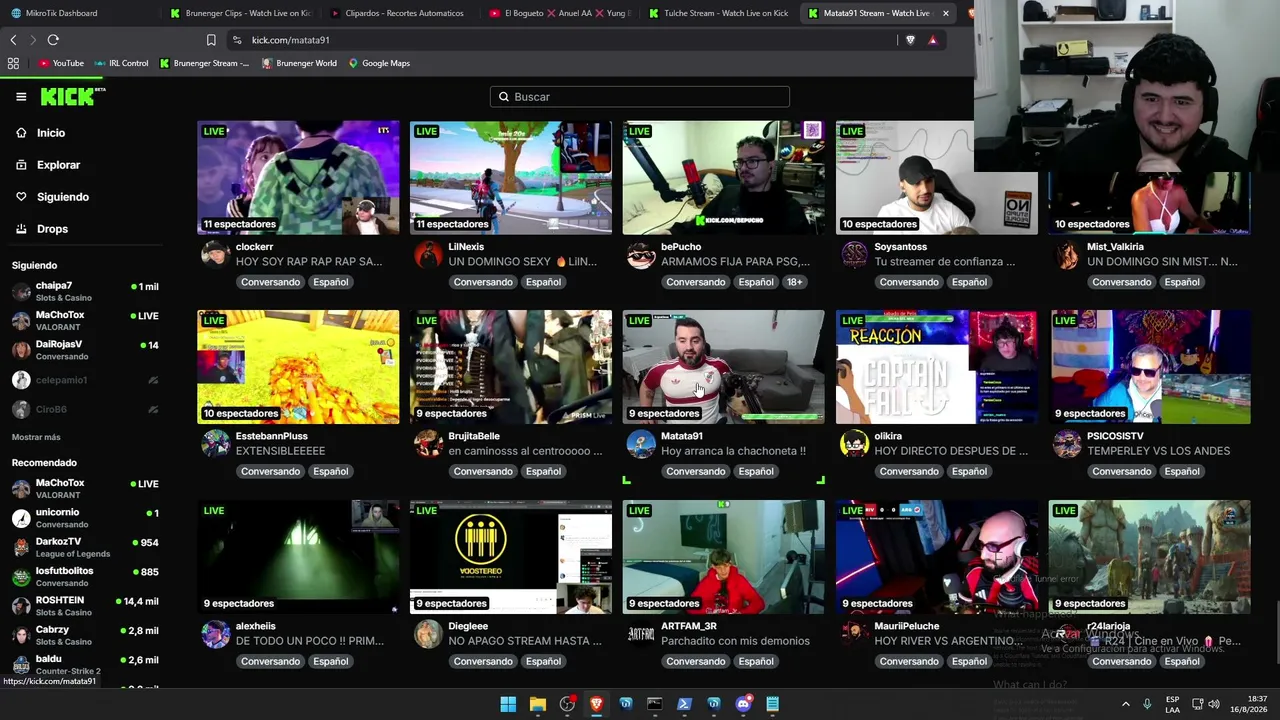Click the Buscar search field

click(x=640, y=97)
